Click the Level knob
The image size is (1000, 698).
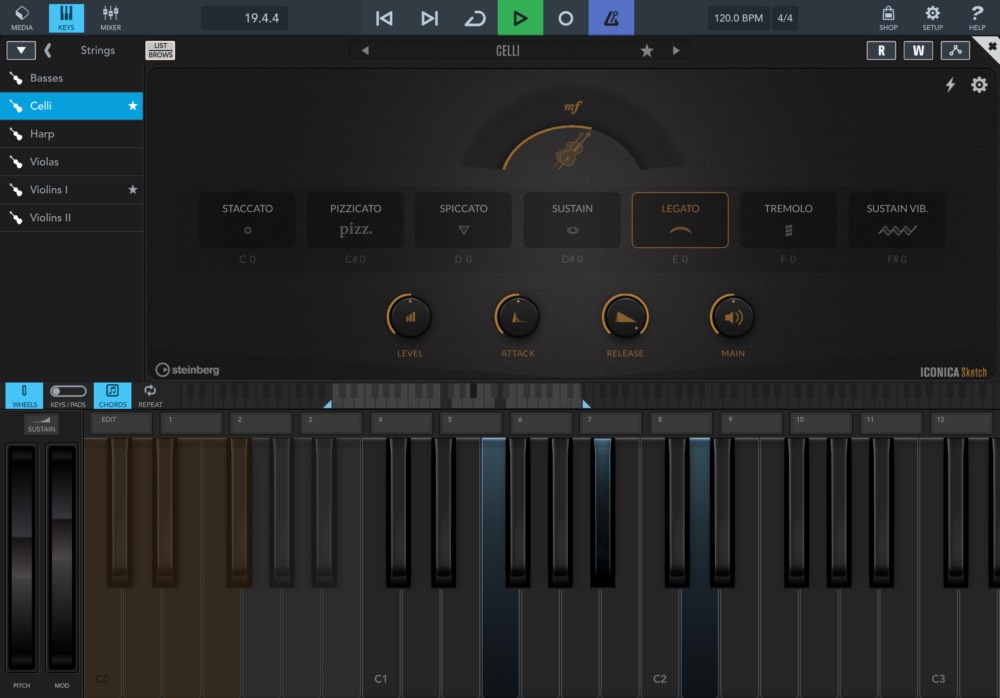[409, 316]
